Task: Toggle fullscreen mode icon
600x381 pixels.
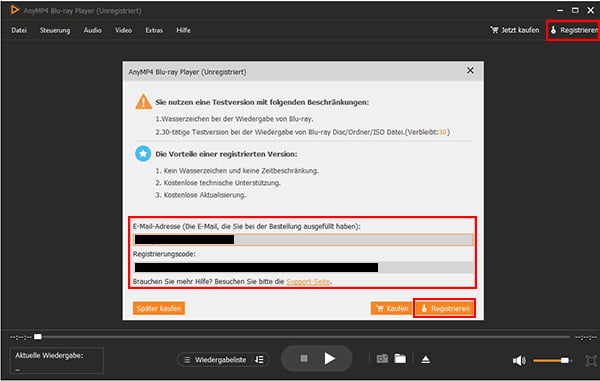Action: click(x=591, y=360)
